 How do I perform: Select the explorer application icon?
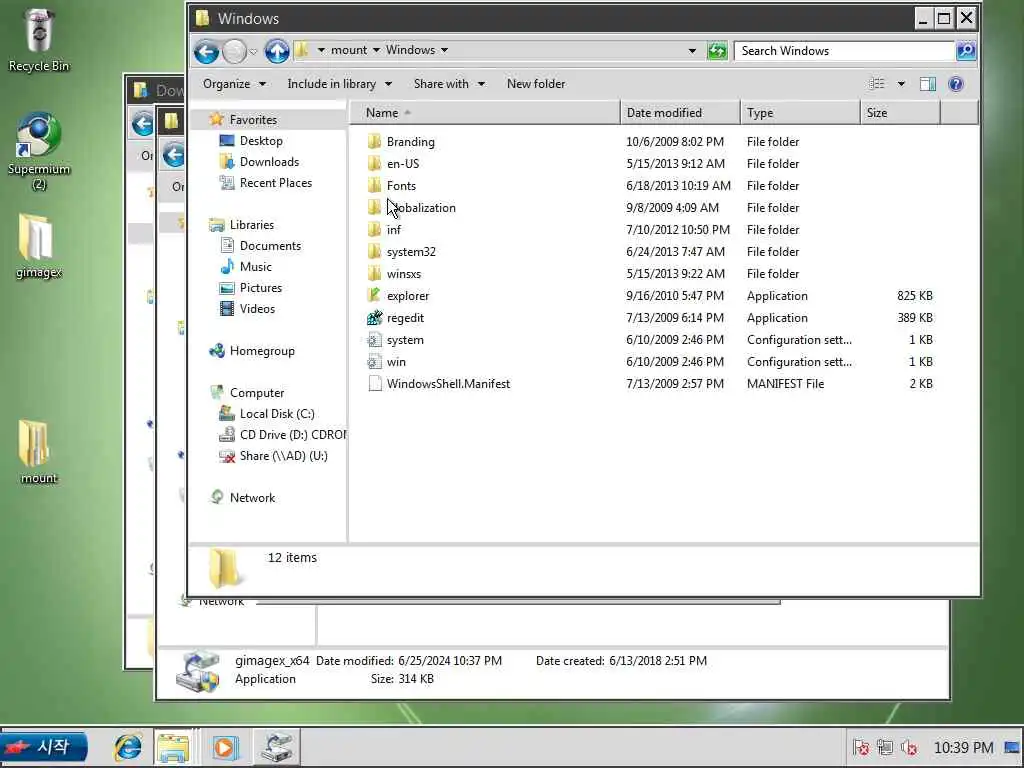374,296
